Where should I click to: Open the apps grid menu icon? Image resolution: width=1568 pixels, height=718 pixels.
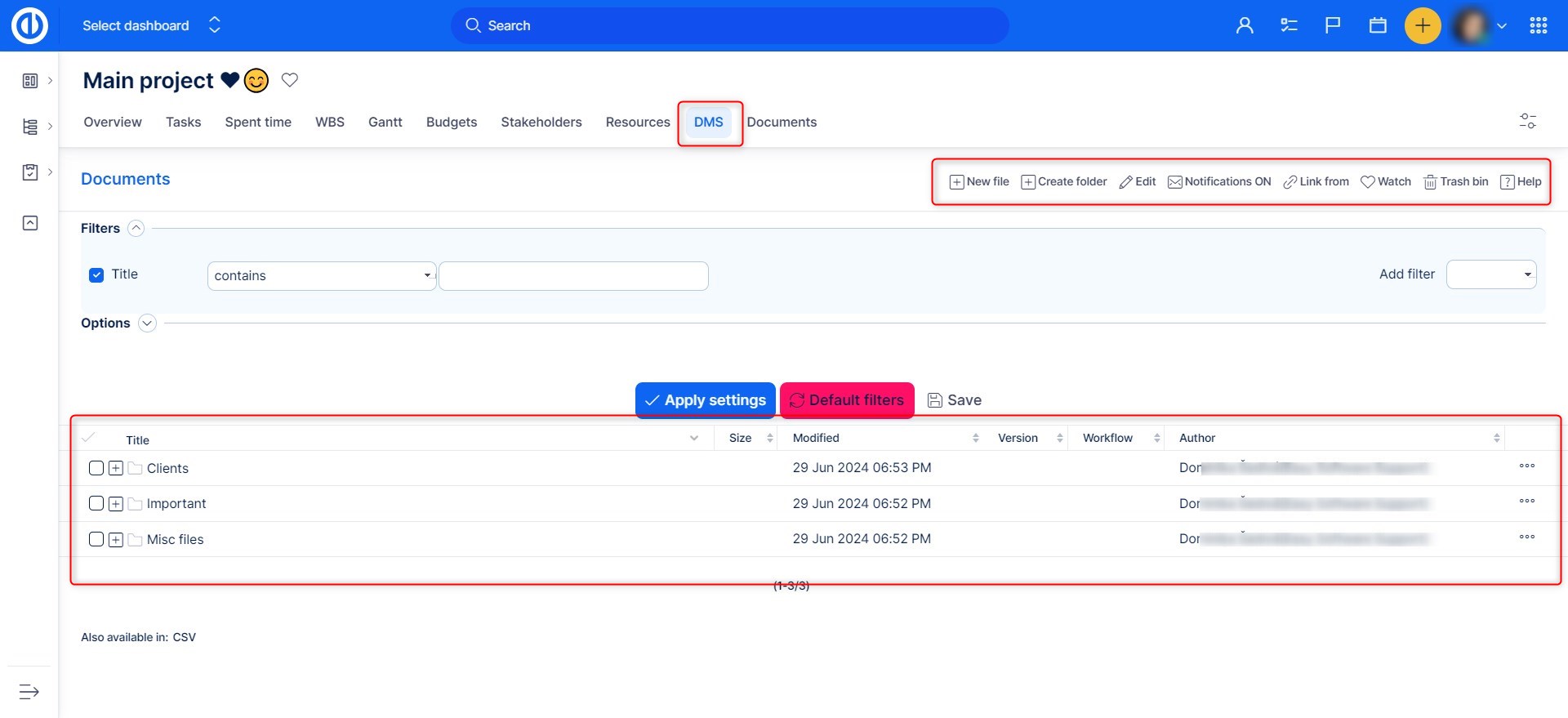[x=1538, y=25]
